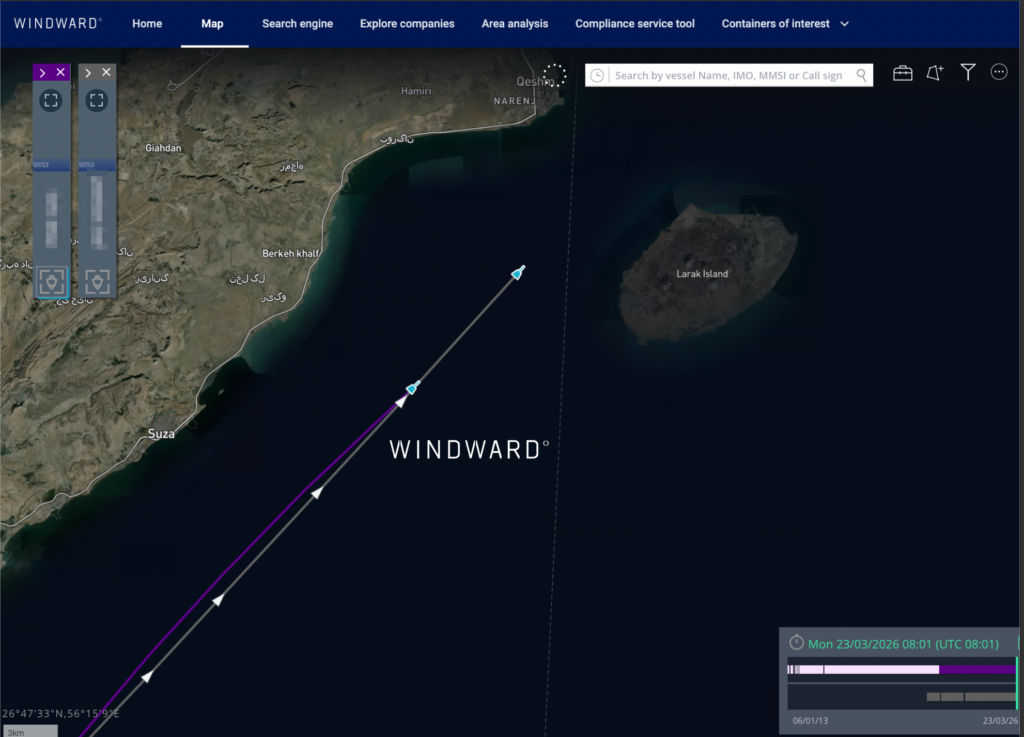Expand the gray vessel panel chevron

(x=88, y=72)
